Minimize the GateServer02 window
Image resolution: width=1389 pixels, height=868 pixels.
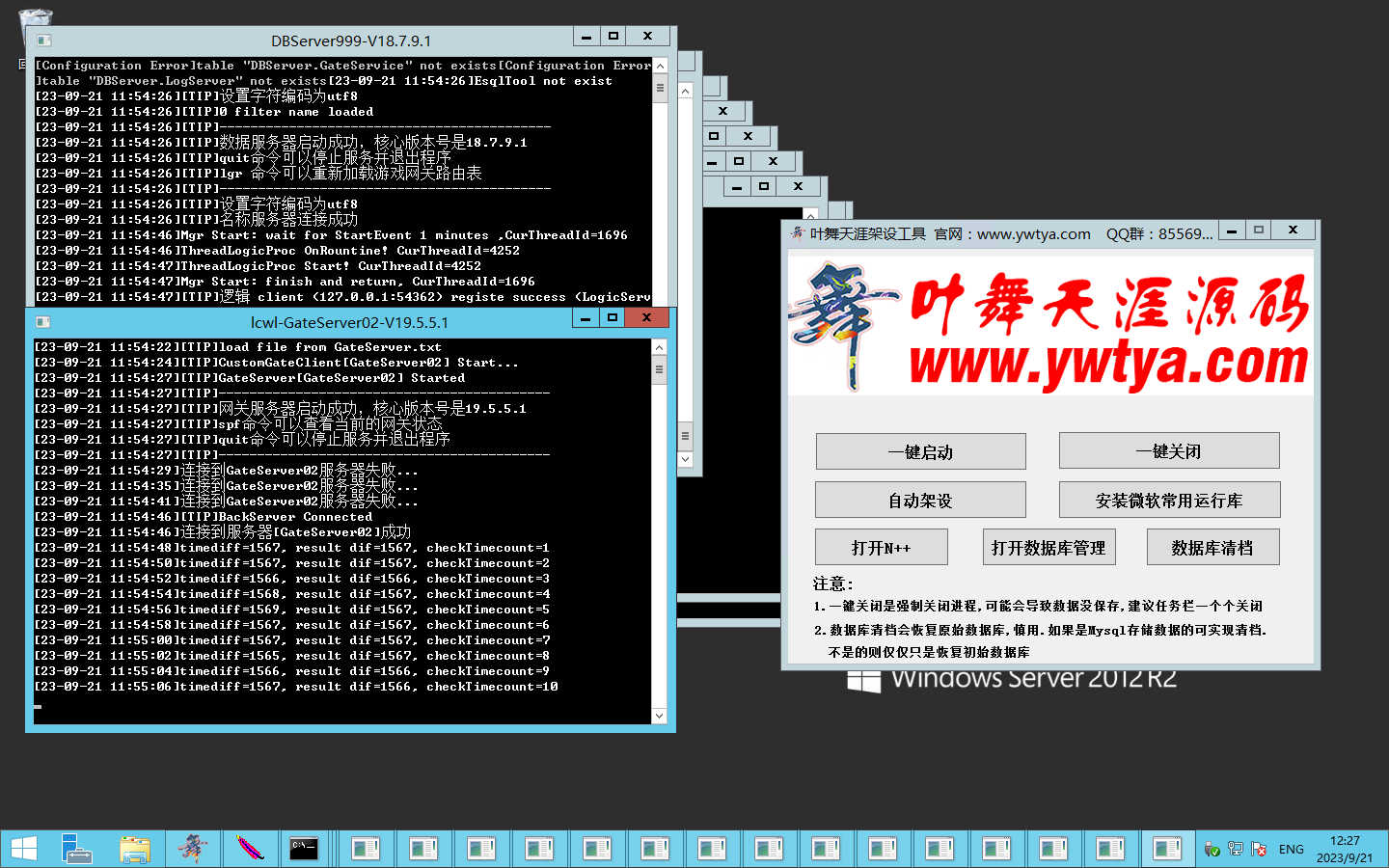[586, 318]
